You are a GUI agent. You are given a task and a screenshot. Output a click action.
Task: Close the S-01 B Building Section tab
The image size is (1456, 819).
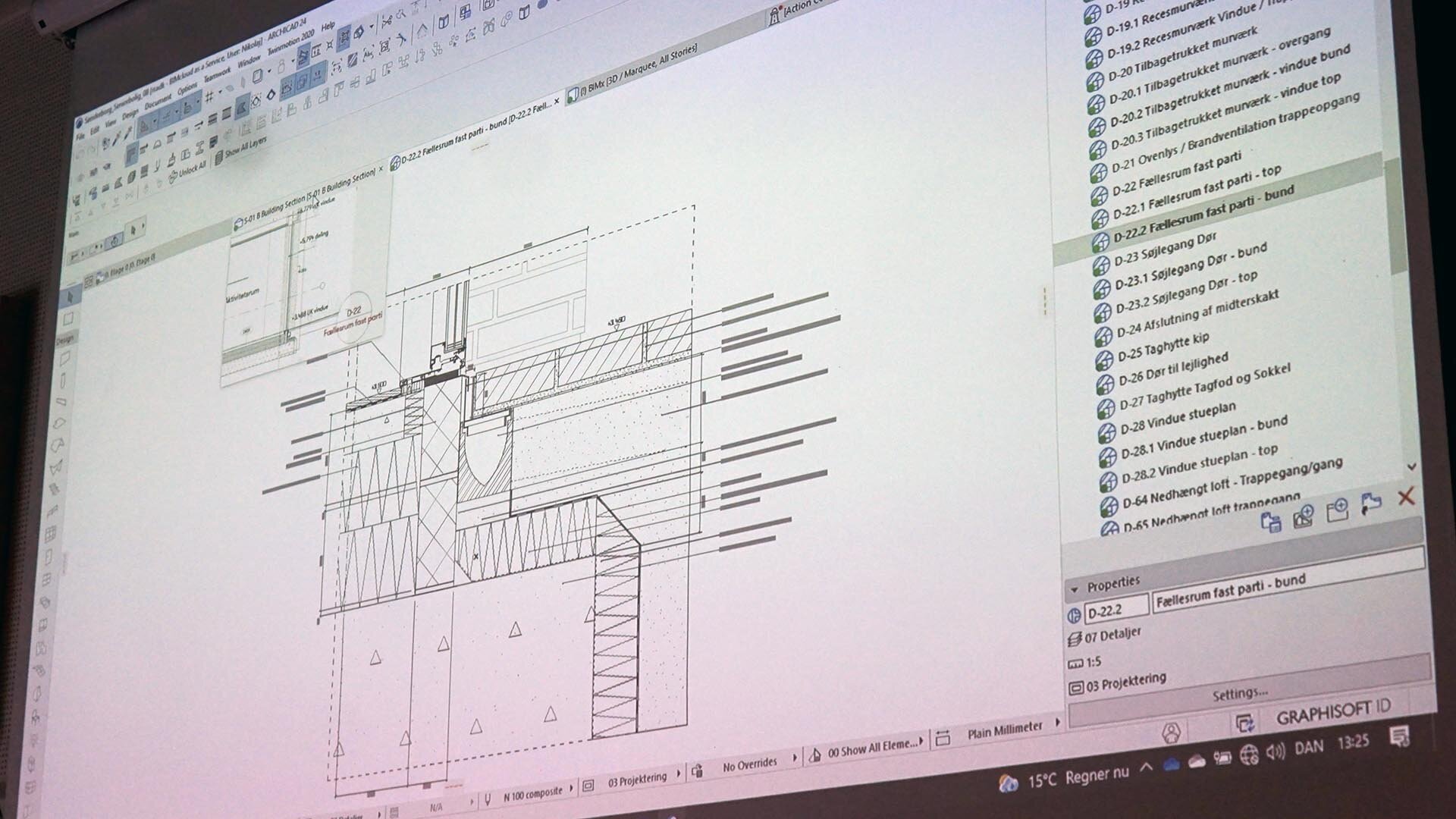381,169
